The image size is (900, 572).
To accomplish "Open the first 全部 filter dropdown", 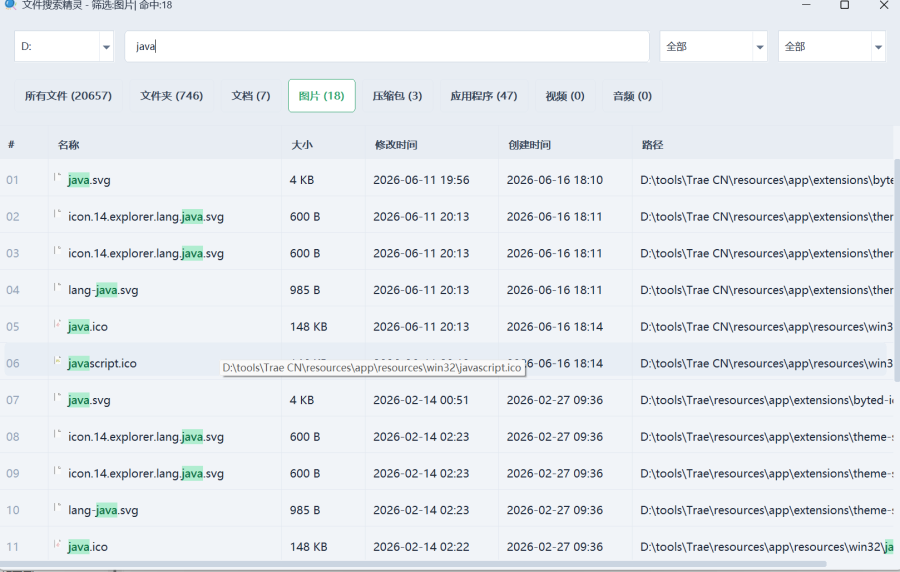I will click(759, 47).
